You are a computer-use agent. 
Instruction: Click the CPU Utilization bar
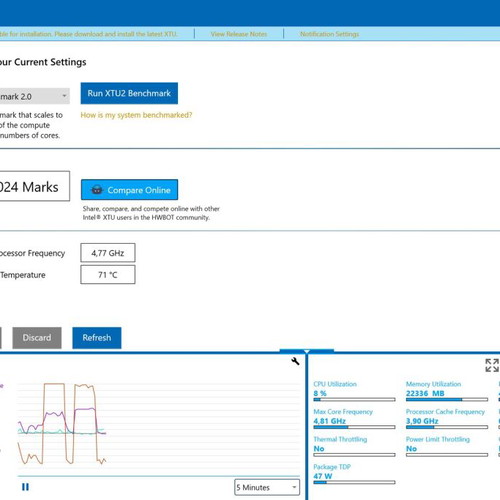click(x=354, y=399)
